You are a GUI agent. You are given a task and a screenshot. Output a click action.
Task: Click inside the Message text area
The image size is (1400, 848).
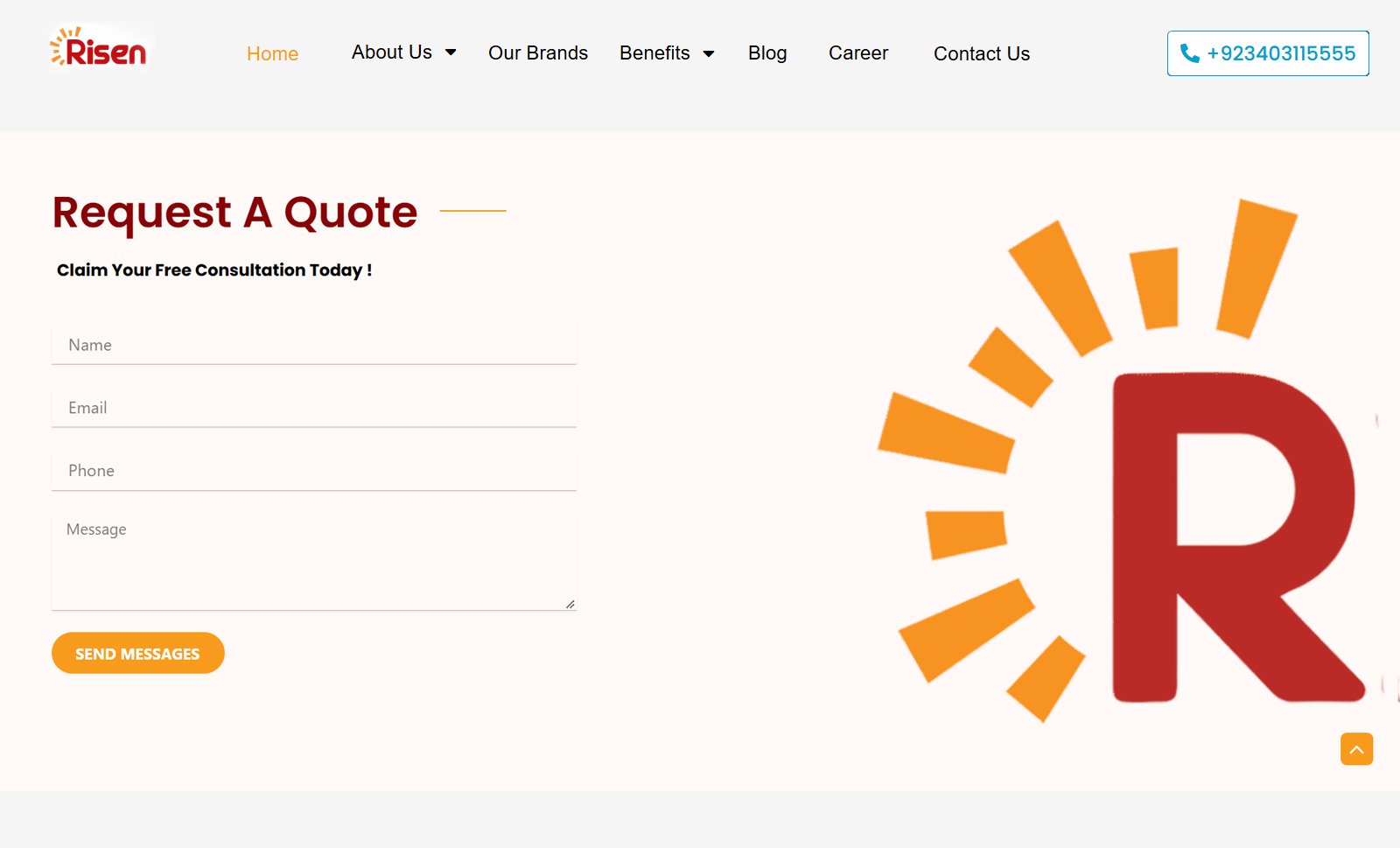314,561
